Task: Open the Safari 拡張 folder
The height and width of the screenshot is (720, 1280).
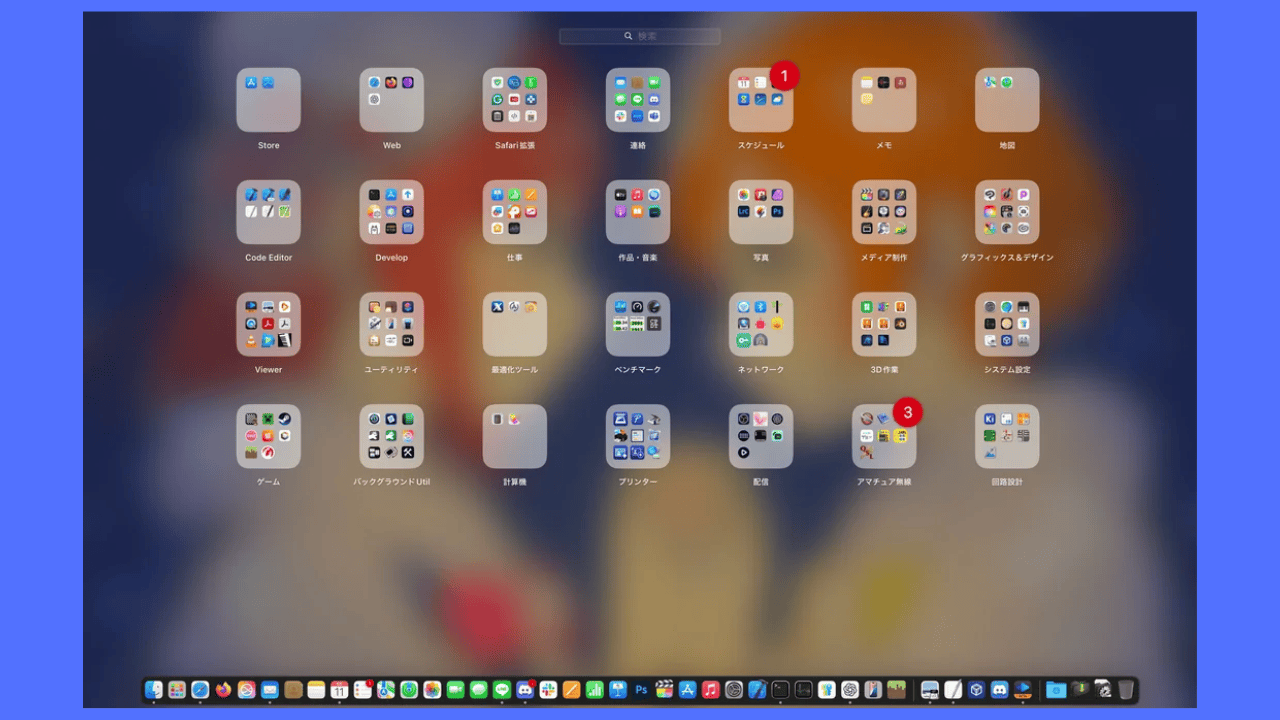Action: click(x=514, y=100)
